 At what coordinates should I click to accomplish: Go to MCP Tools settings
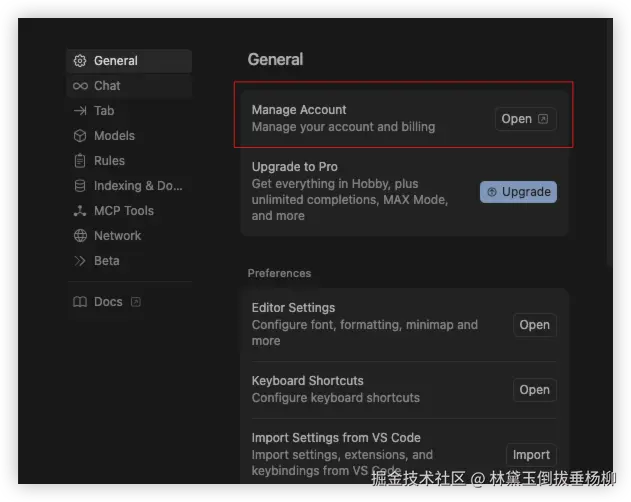tap(123, 211)
